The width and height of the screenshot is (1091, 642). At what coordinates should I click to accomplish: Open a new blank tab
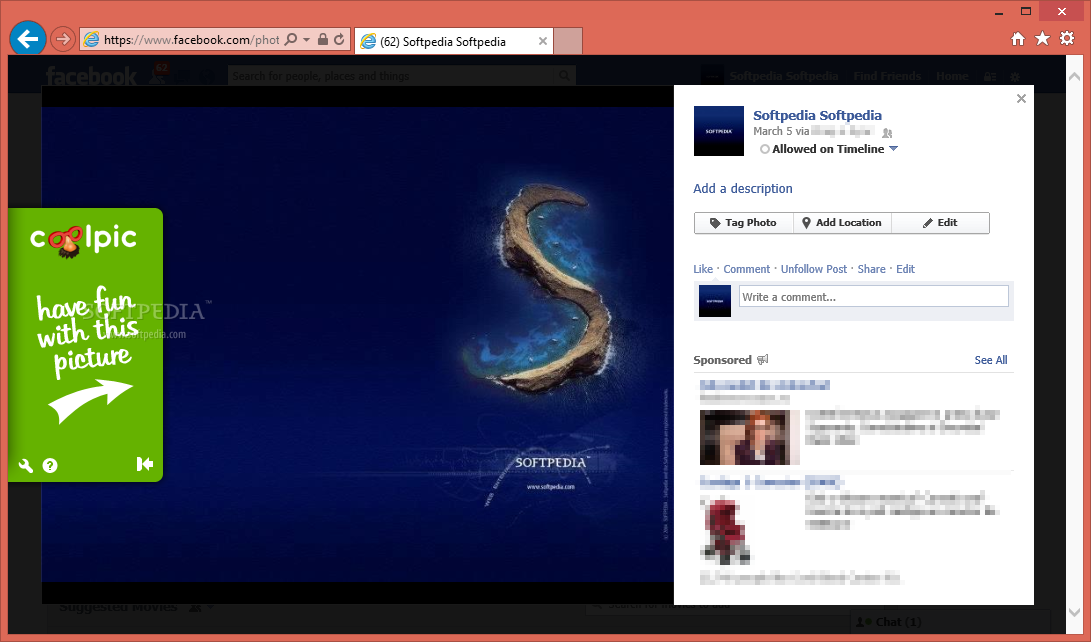click(568, 41)
